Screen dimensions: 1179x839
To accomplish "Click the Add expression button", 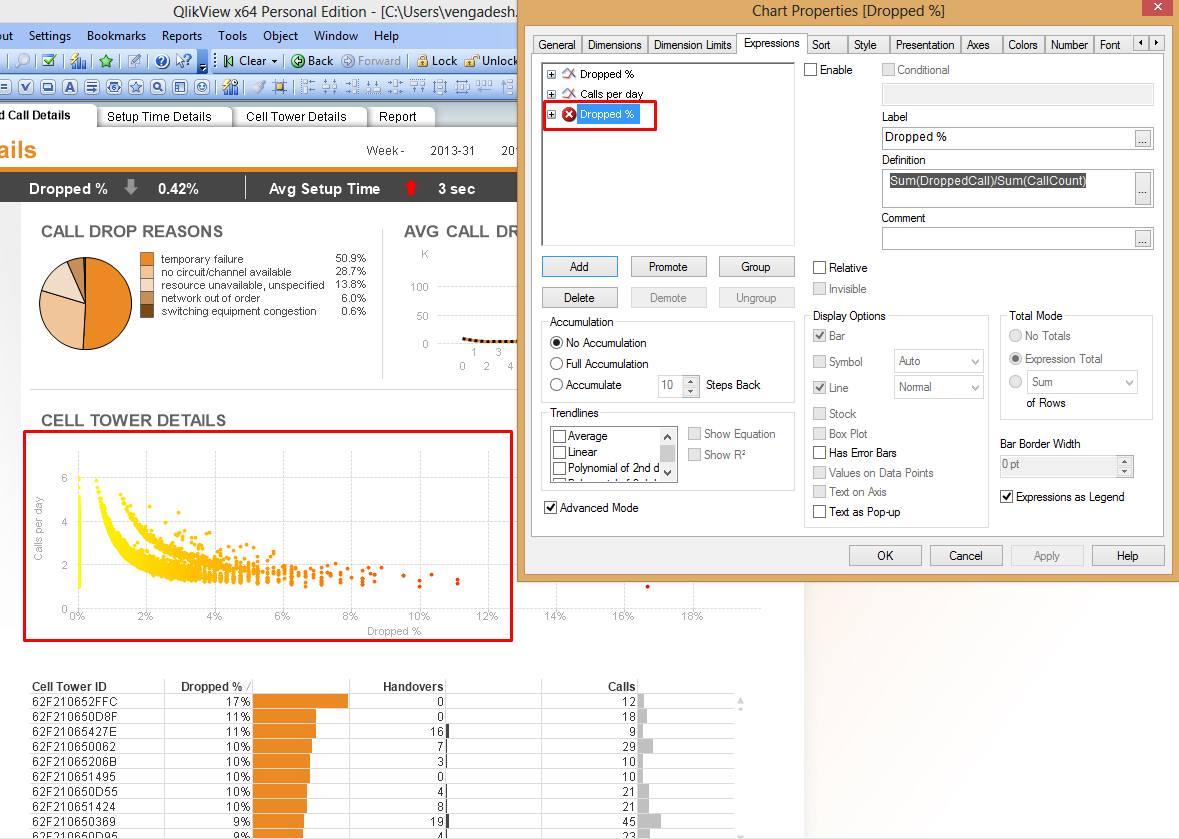I will (579, 267).
